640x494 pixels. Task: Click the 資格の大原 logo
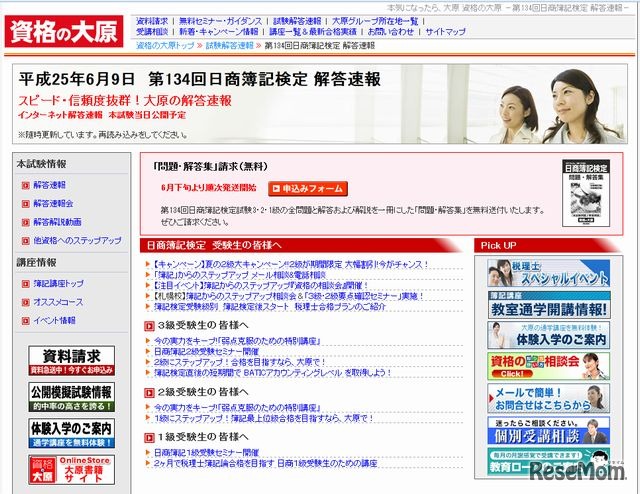click(64, 31)
